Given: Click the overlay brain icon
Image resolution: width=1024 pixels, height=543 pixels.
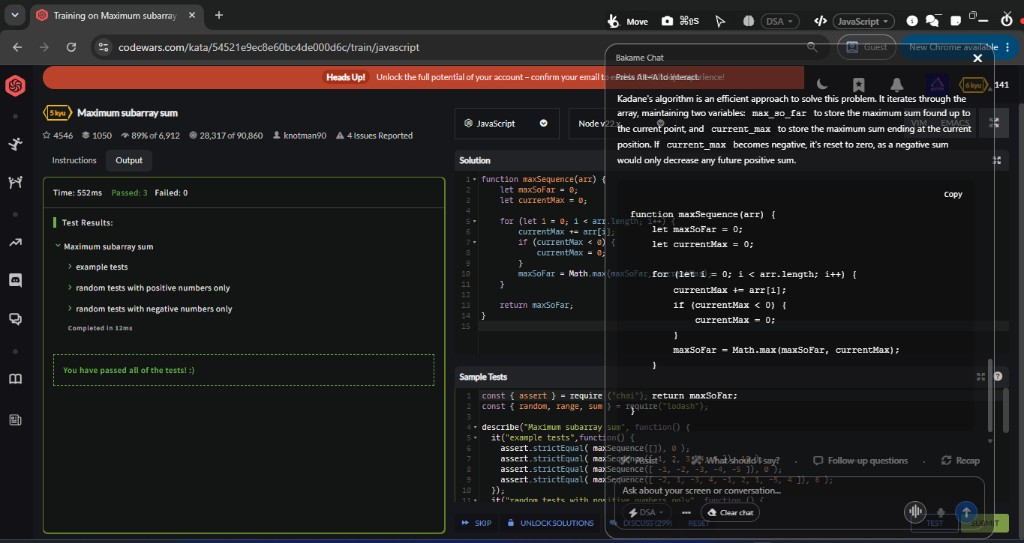Looking at the screenshot, I should (x=748, y=21).
